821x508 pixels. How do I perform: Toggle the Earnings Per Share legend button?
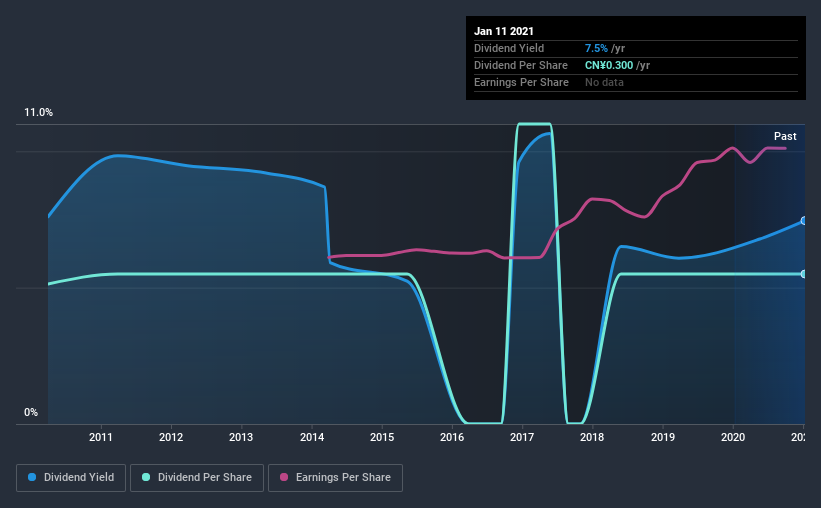(335, 478)
